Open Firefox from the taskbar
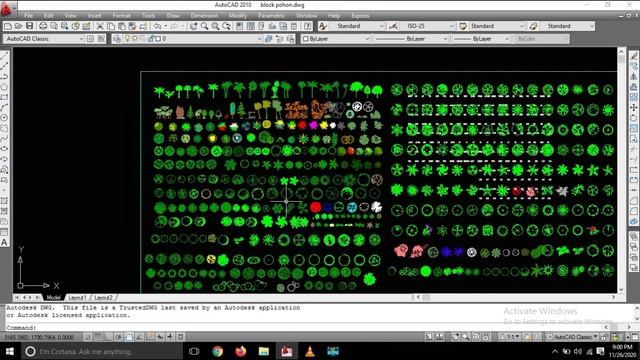This screenshot has width=640, height=360. [241, 351]
